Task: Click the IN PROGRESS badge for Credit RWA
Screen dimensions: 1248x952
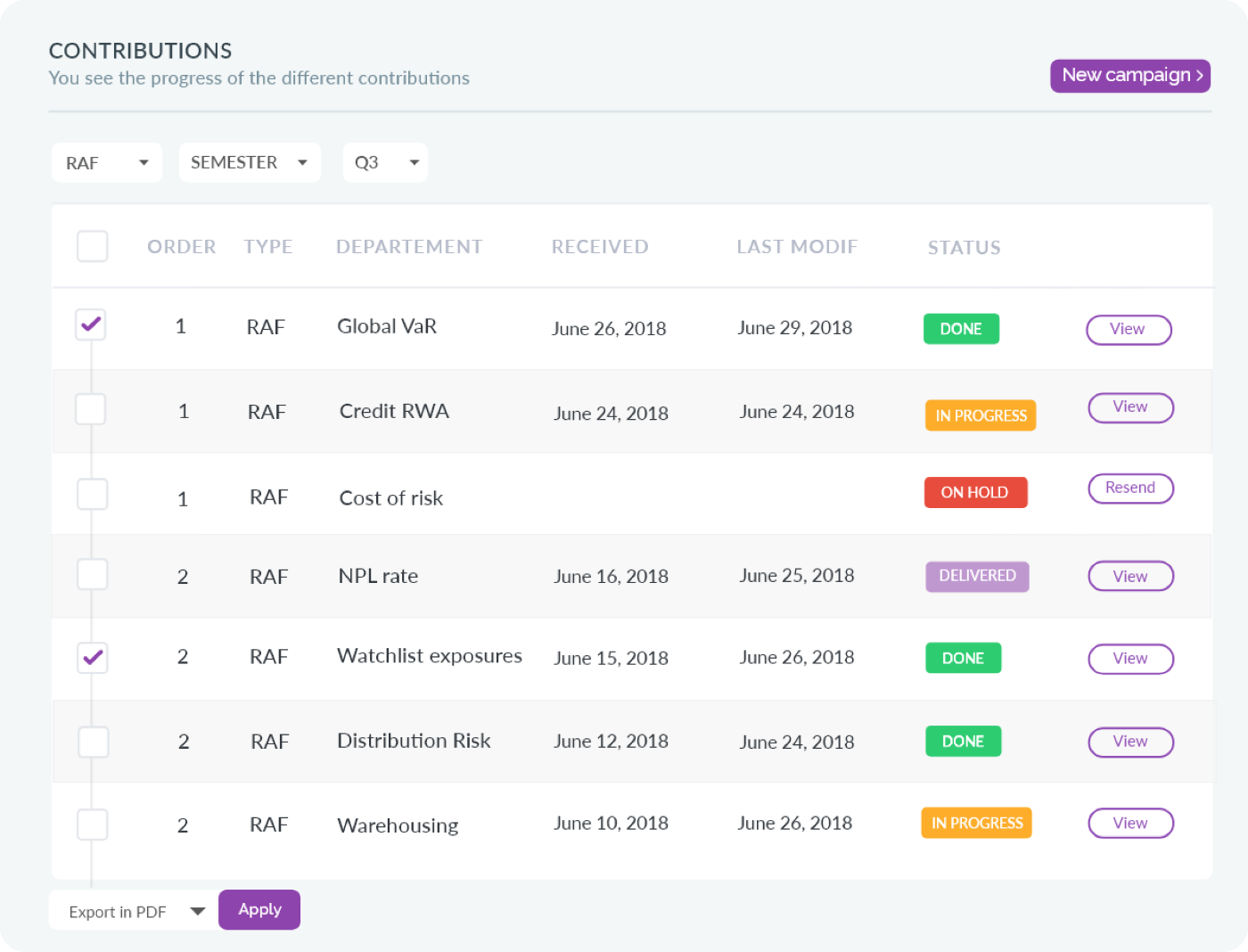Action: tap(981, 415)
